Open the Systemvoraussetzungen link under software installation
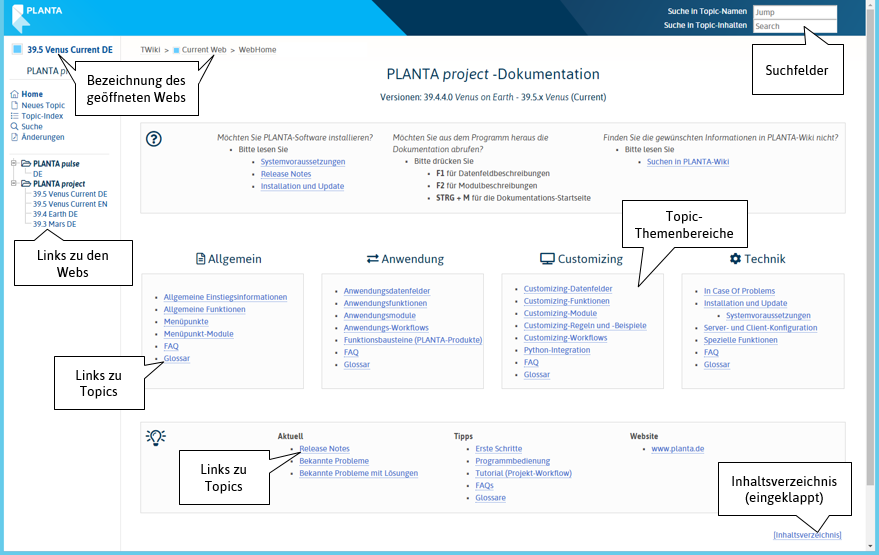879x555 pixels. click(303, 162)
